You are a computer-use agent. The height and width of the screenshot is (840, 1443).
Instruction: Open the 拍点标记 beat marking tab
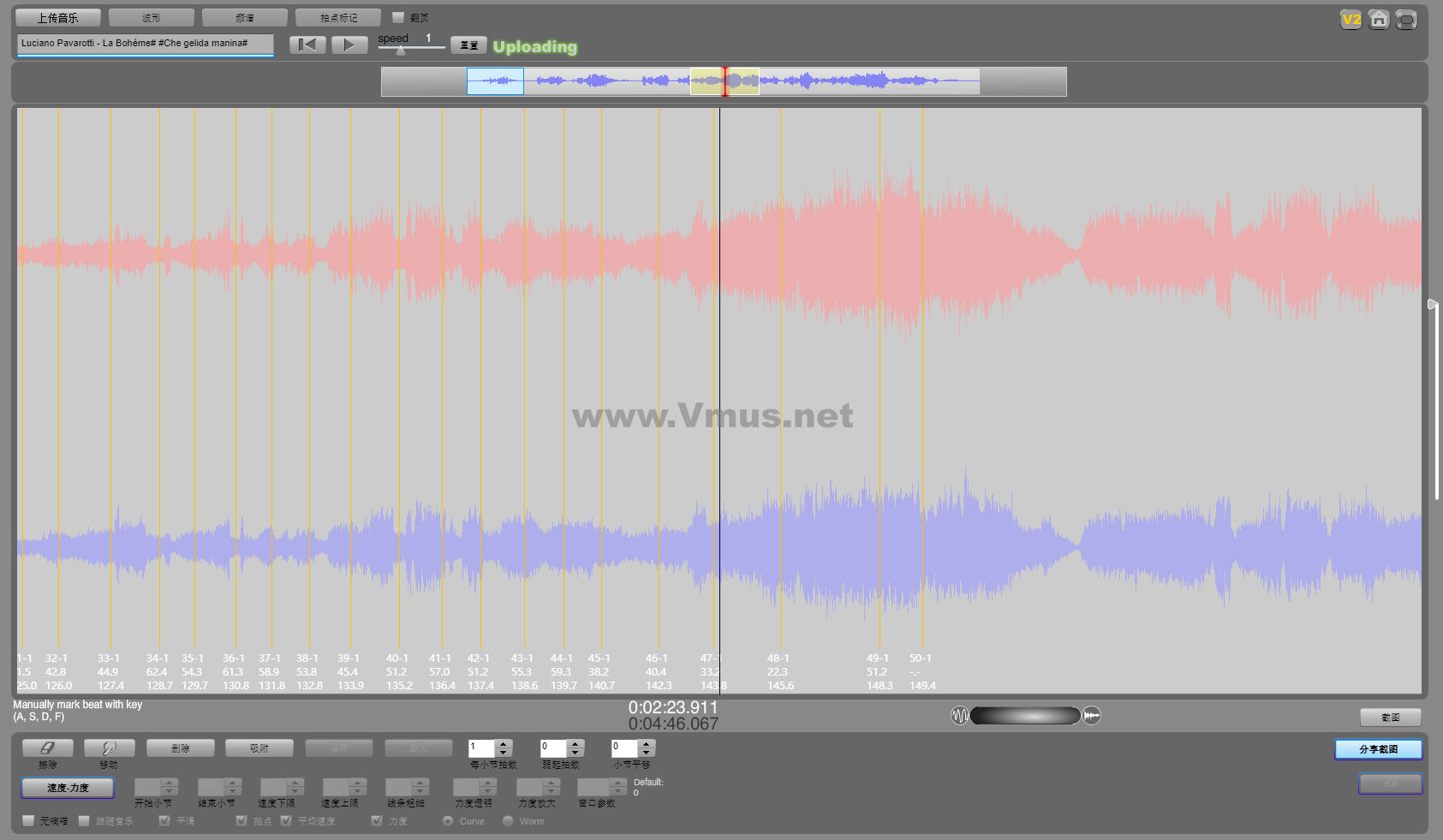click(338, 18)
